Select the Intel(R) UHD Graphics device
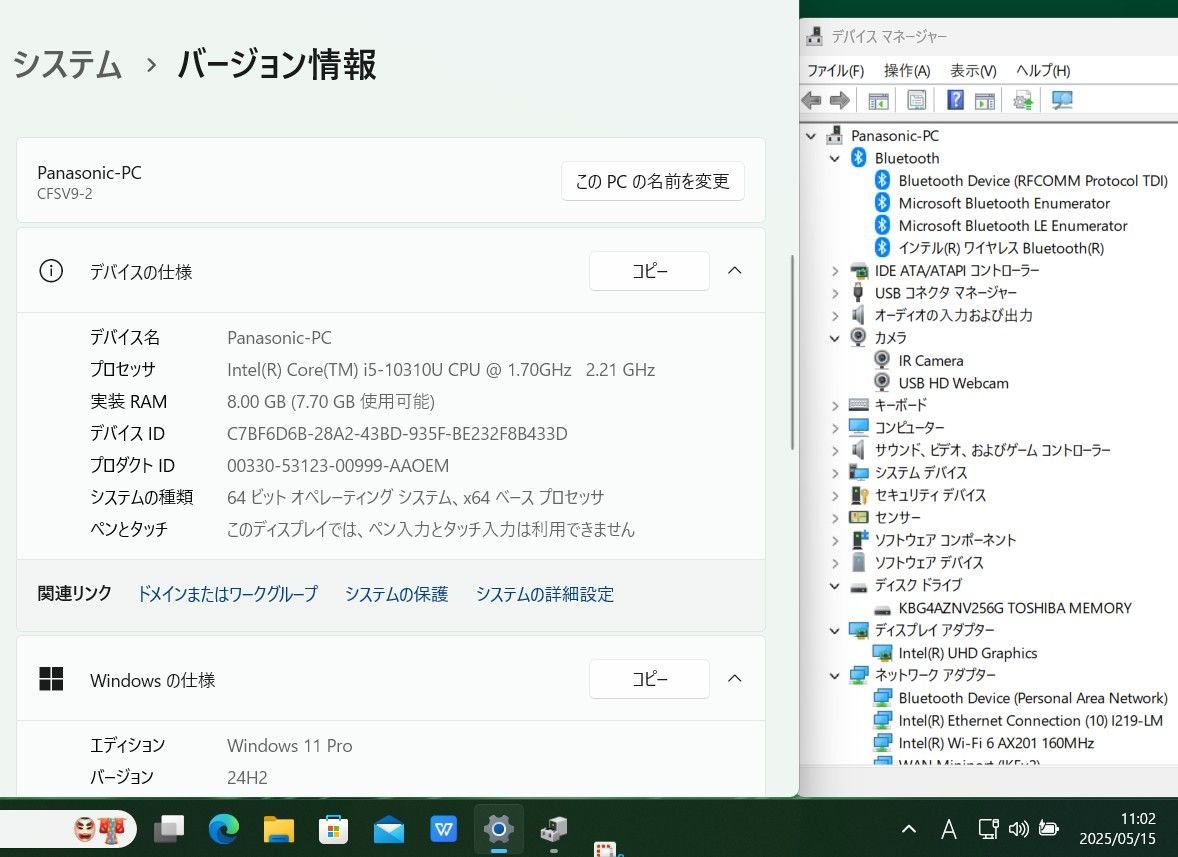Image resolution: width=1178 pixels, height=857 pixels. pos(967,653)
